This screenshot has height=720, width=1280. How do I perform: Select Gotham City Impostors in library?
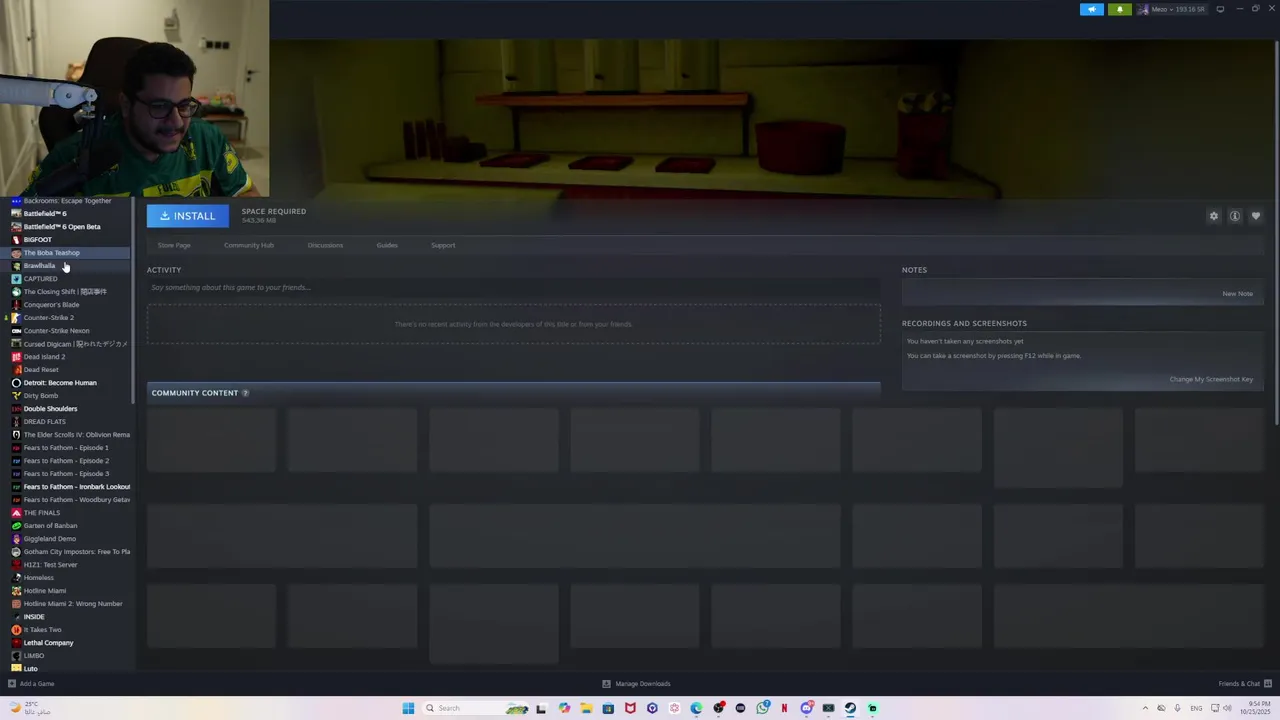click(x=66, y=552)
